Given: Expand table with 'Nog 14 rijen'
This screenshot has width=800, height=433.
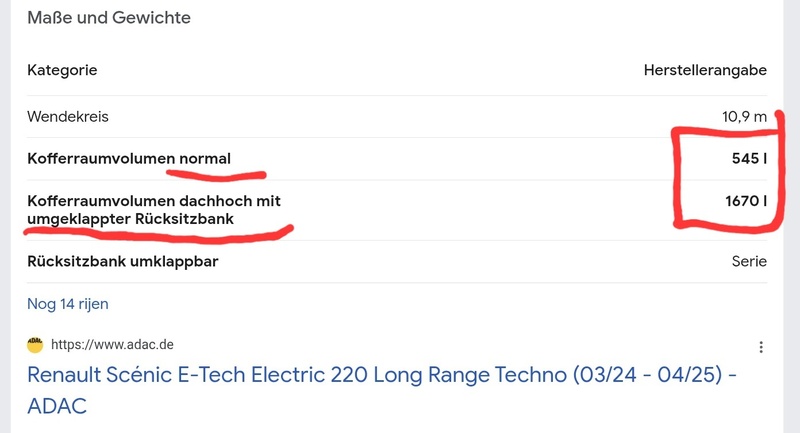Looking at the screenshot, I should [x=68, y=303].
